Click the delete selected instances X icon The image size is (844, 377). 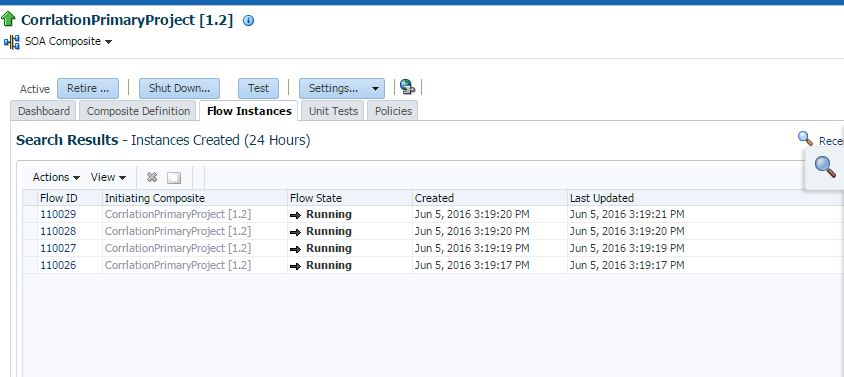coord(152,177)
